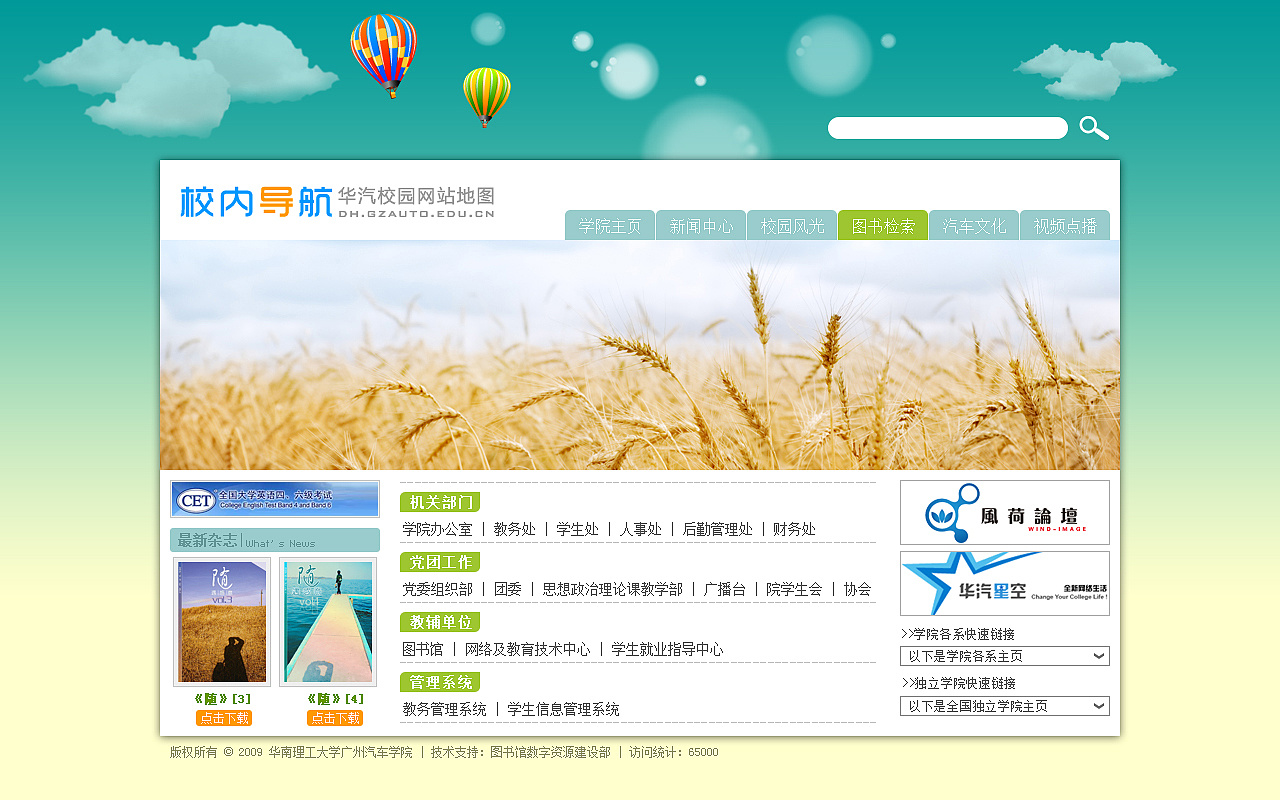This screenshot has width=1280, height=800.
Task: Open the 华汽星空 banner
Action: click(x=1004, y=583)
